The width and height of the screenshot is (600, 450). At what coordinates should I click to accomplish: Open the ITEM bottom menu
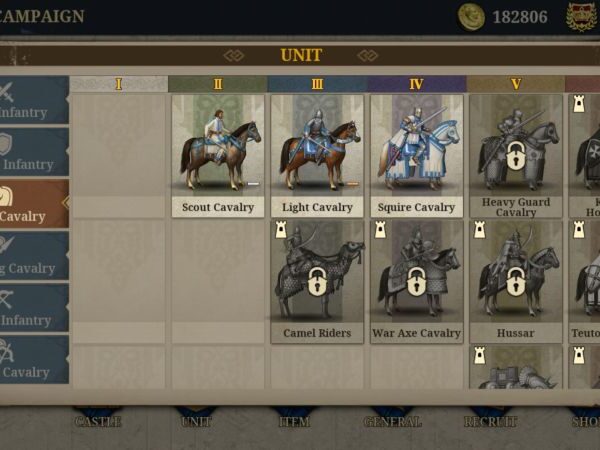(294, 421)
